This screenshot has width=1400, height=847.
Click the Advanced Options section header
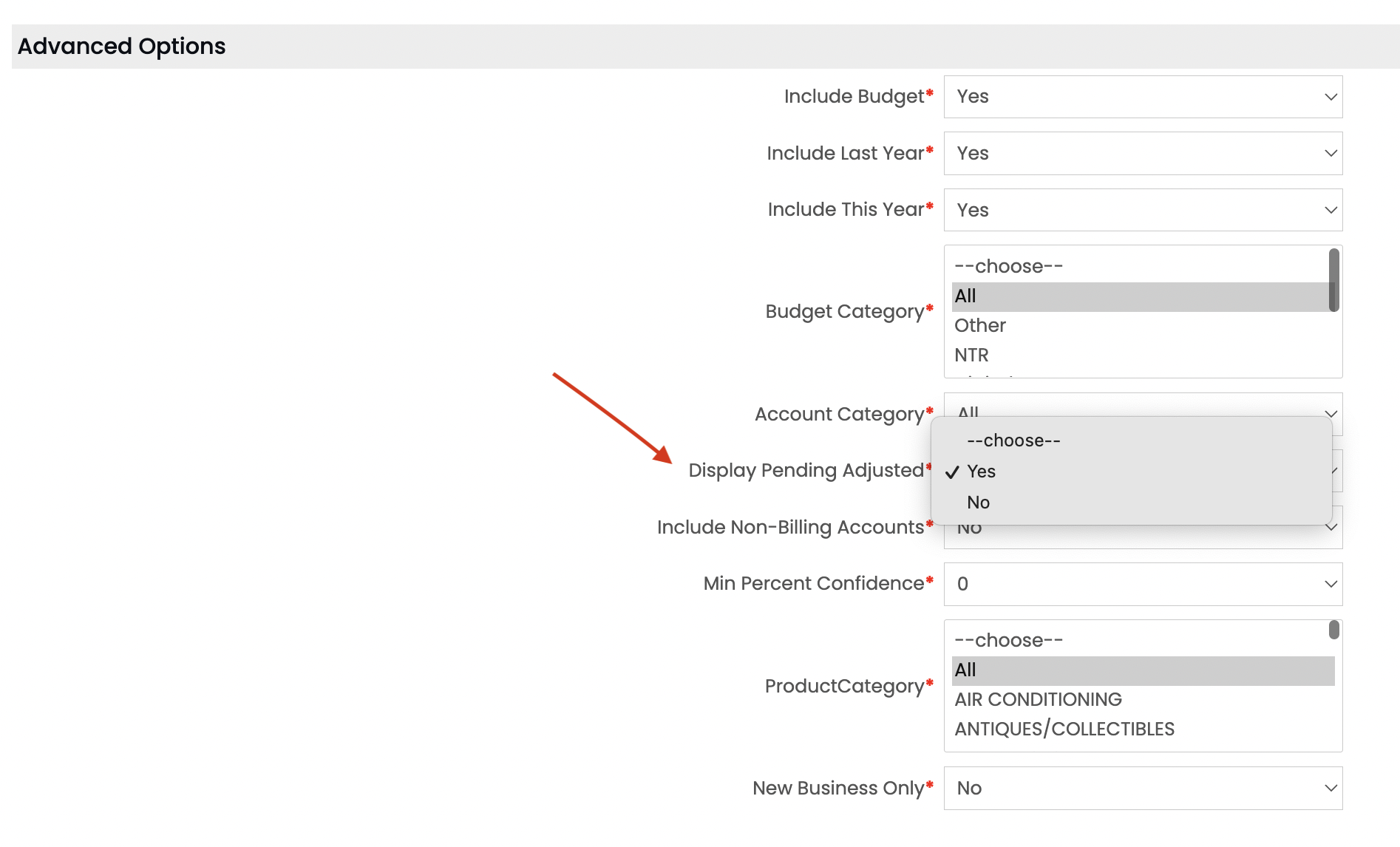pos(705,47)
